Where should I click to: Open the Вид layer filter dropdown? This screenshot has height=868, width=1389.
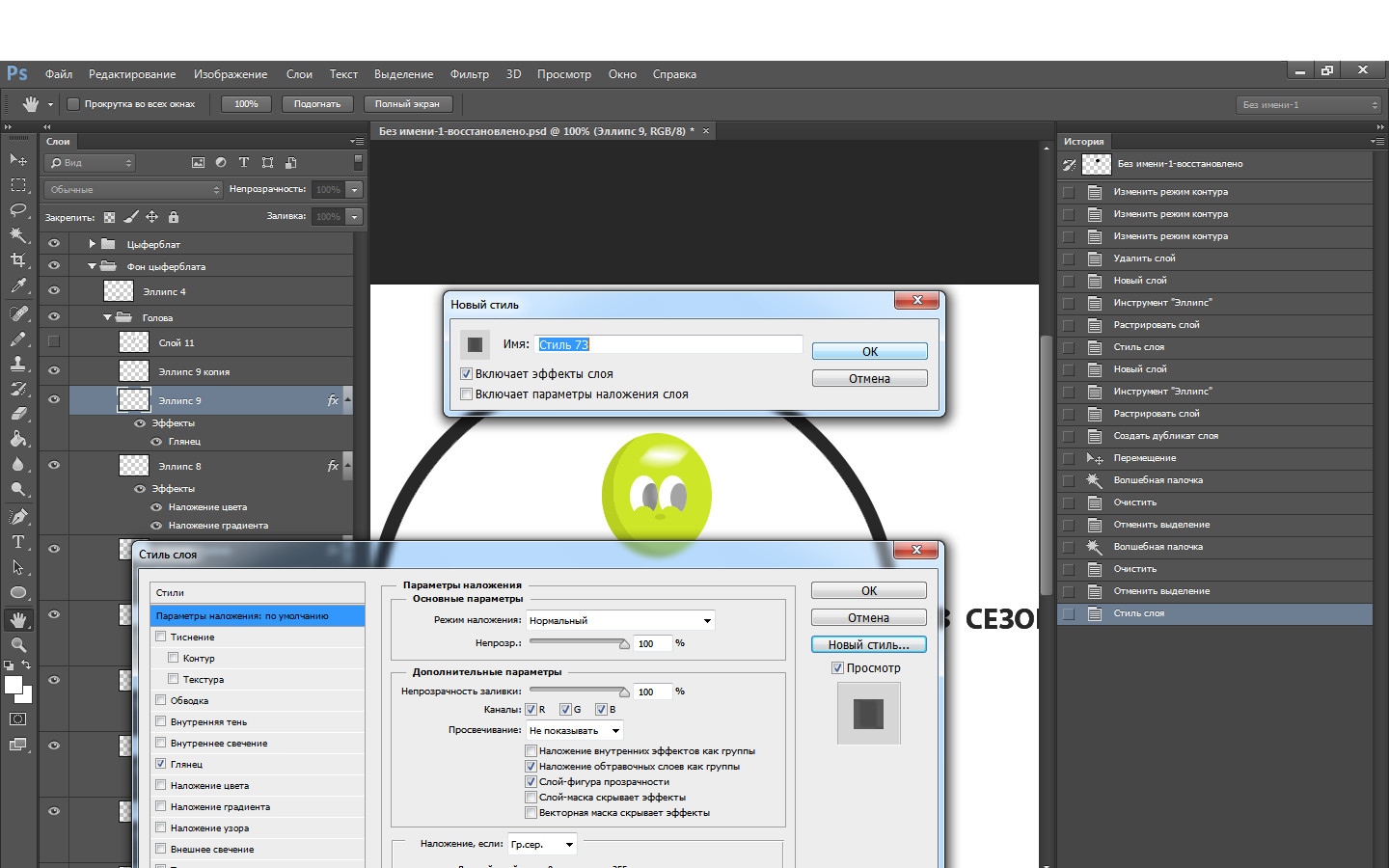pos(91,163)
